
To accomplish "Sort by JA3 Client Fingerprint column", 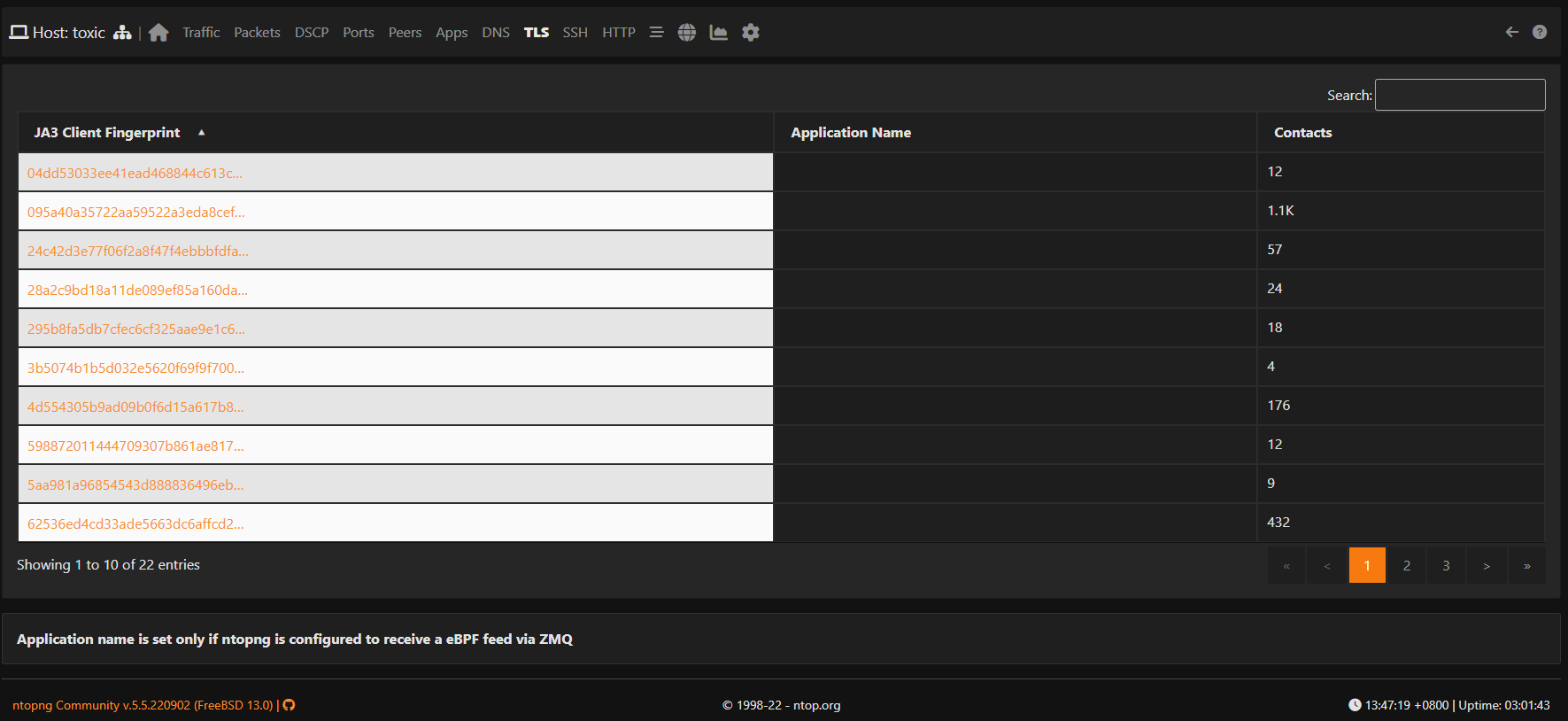I will (396, 133).
